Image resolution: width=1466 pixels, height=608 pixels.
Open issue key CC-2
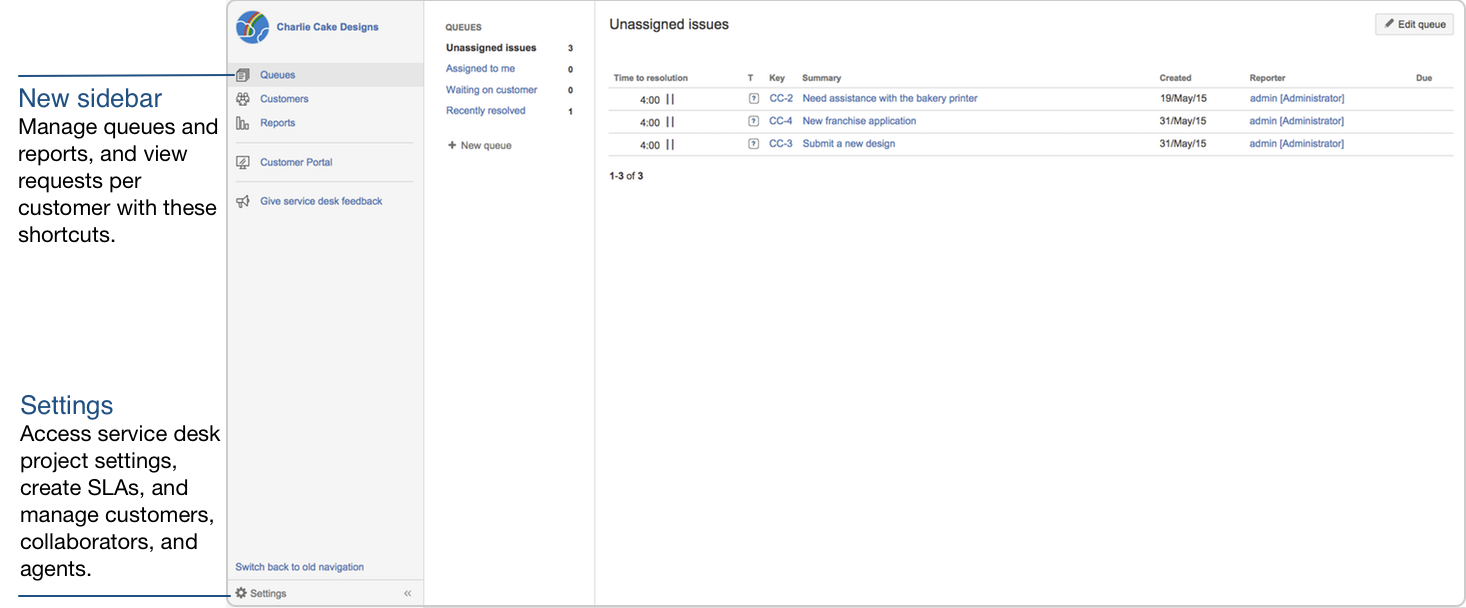[x=781, y=99]
